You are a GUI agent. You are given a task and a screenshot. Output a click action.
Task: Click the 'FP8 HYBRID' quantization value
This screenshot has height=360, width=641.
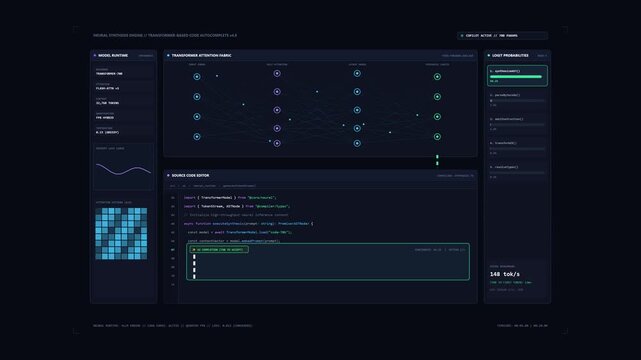tap(105, 118)
